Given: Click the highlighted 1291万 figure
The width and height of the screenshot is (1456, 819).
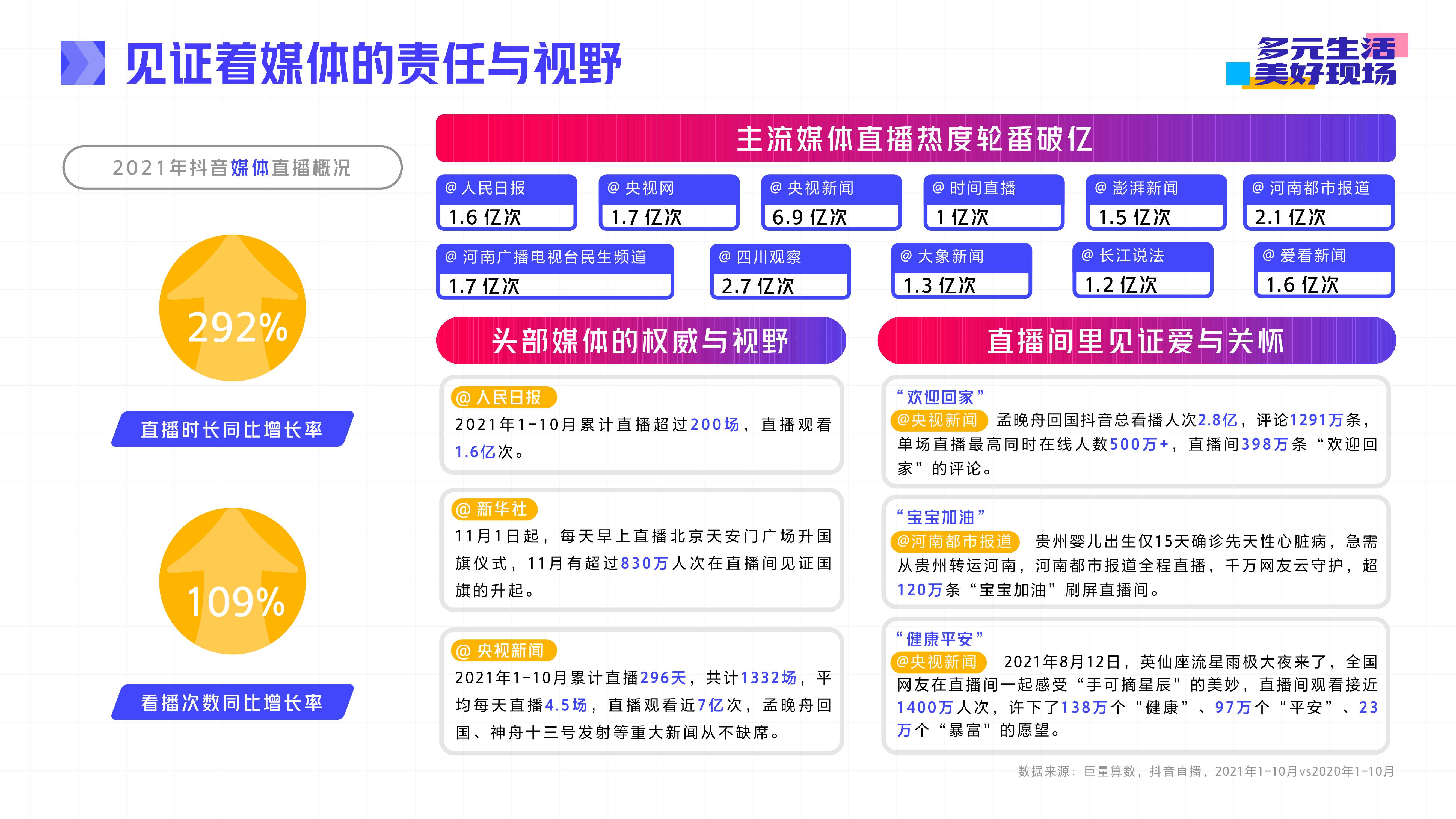Looking at the screenshot, I should (x=1316, y=420).
